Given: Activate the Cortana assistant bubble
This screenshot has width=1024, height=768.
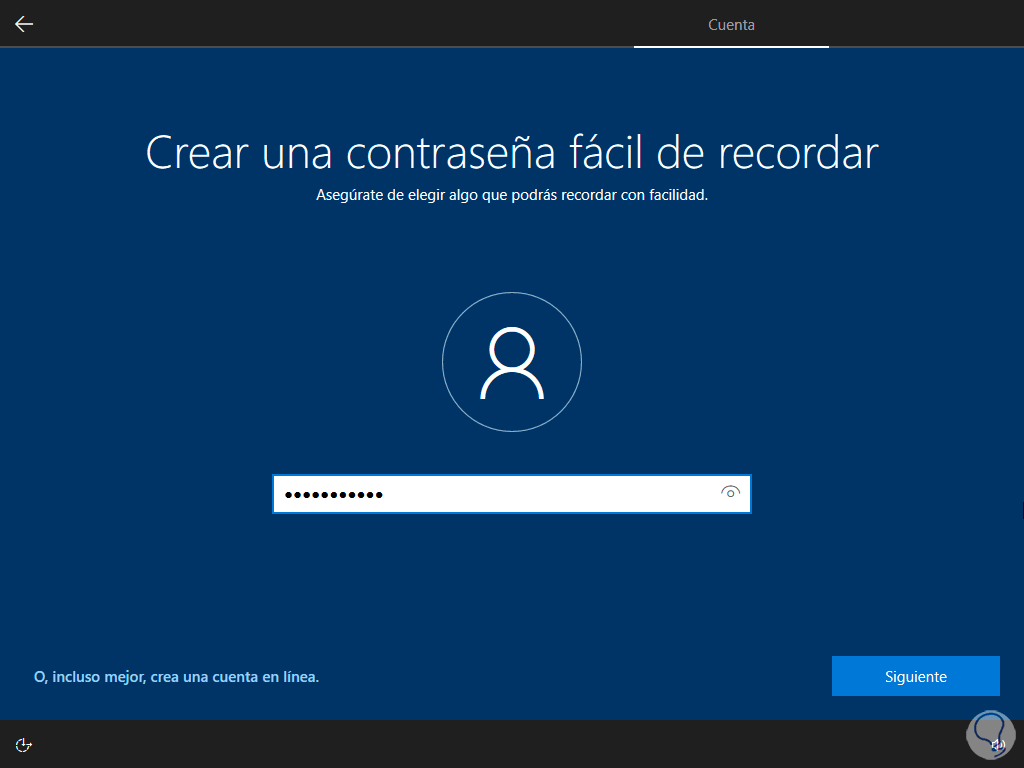Looking at the screenshot, I should point(989,733).
